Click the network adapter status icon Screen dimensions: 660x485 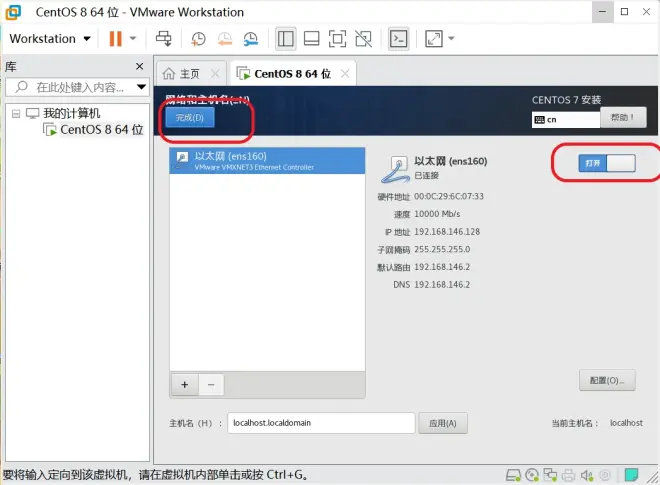pyautogui.click(x=550, y=475)
